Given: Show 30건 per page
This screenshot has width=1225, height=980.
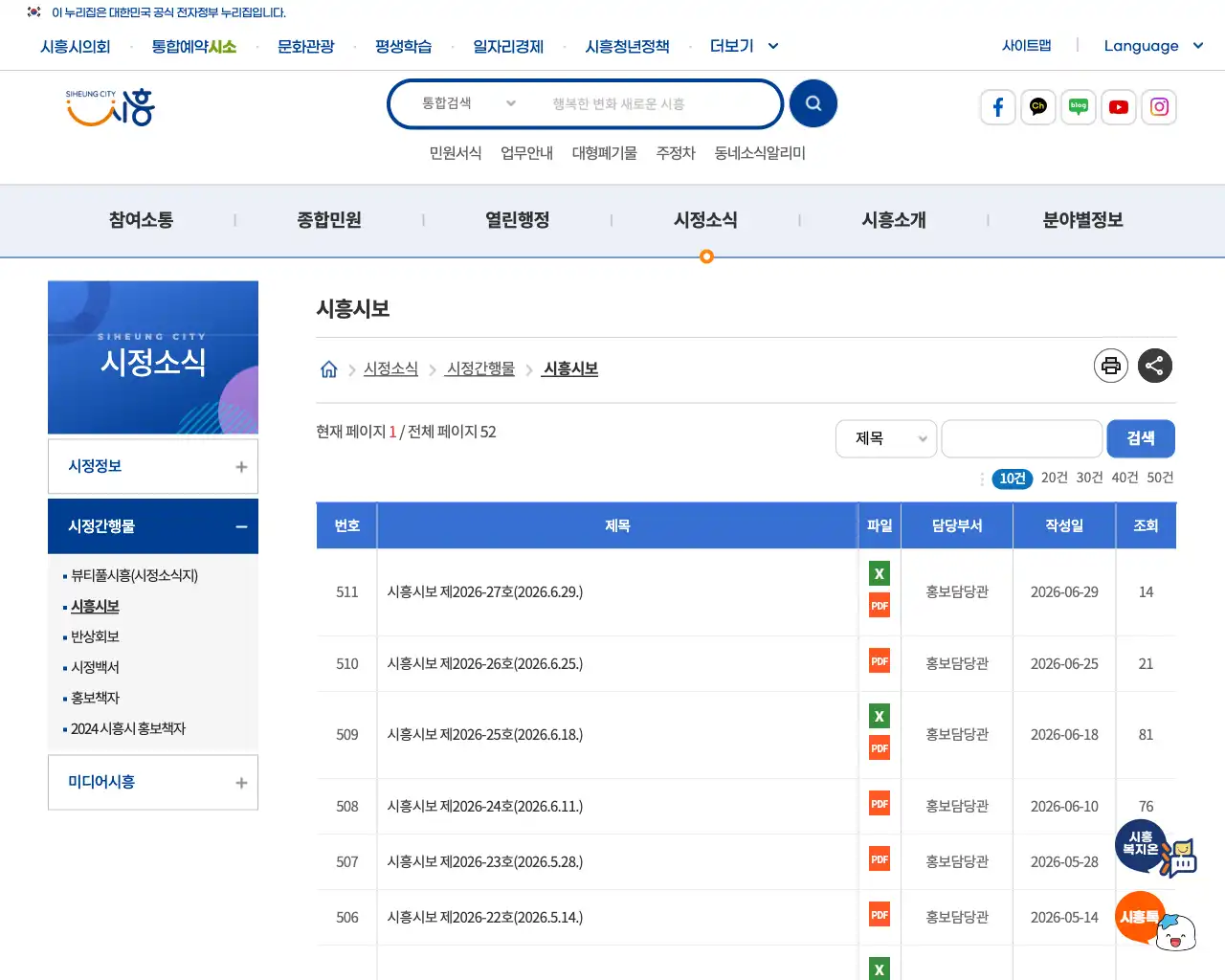Looking at the screenshot, I should pyautogui.click(x=1090, y=478).
